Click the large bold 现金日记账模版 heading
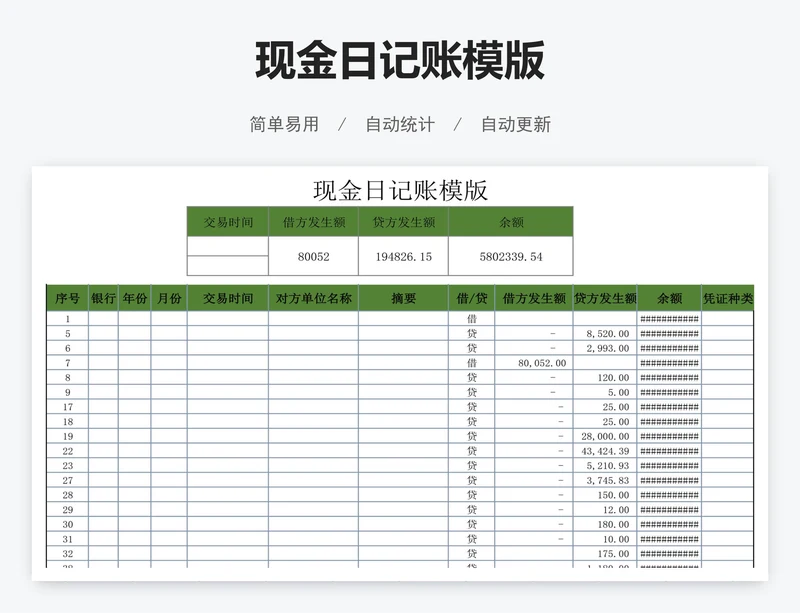The height and width of the screenshot is (613, 800). 400,61
